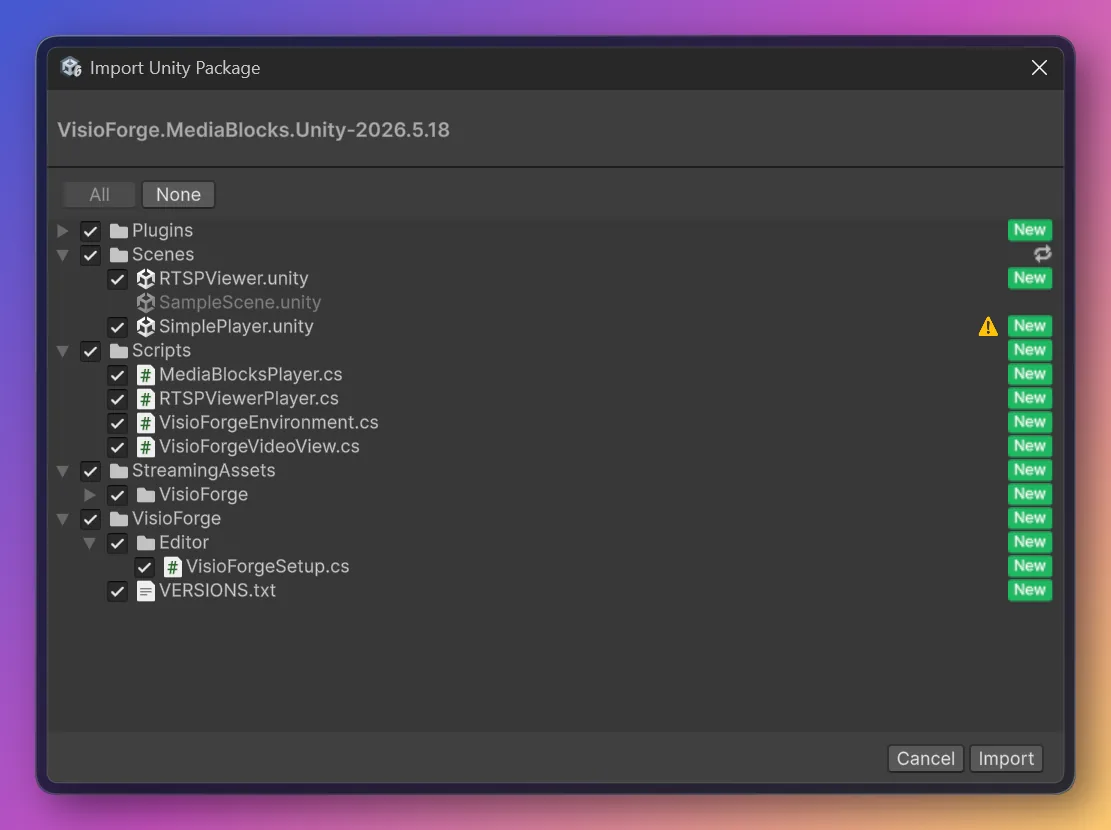Viewport: 1111px width, 830px height.
Task: Uncheck the MediaBlocksPlayer.cs checkbox
Action: [x=117, y=375]
